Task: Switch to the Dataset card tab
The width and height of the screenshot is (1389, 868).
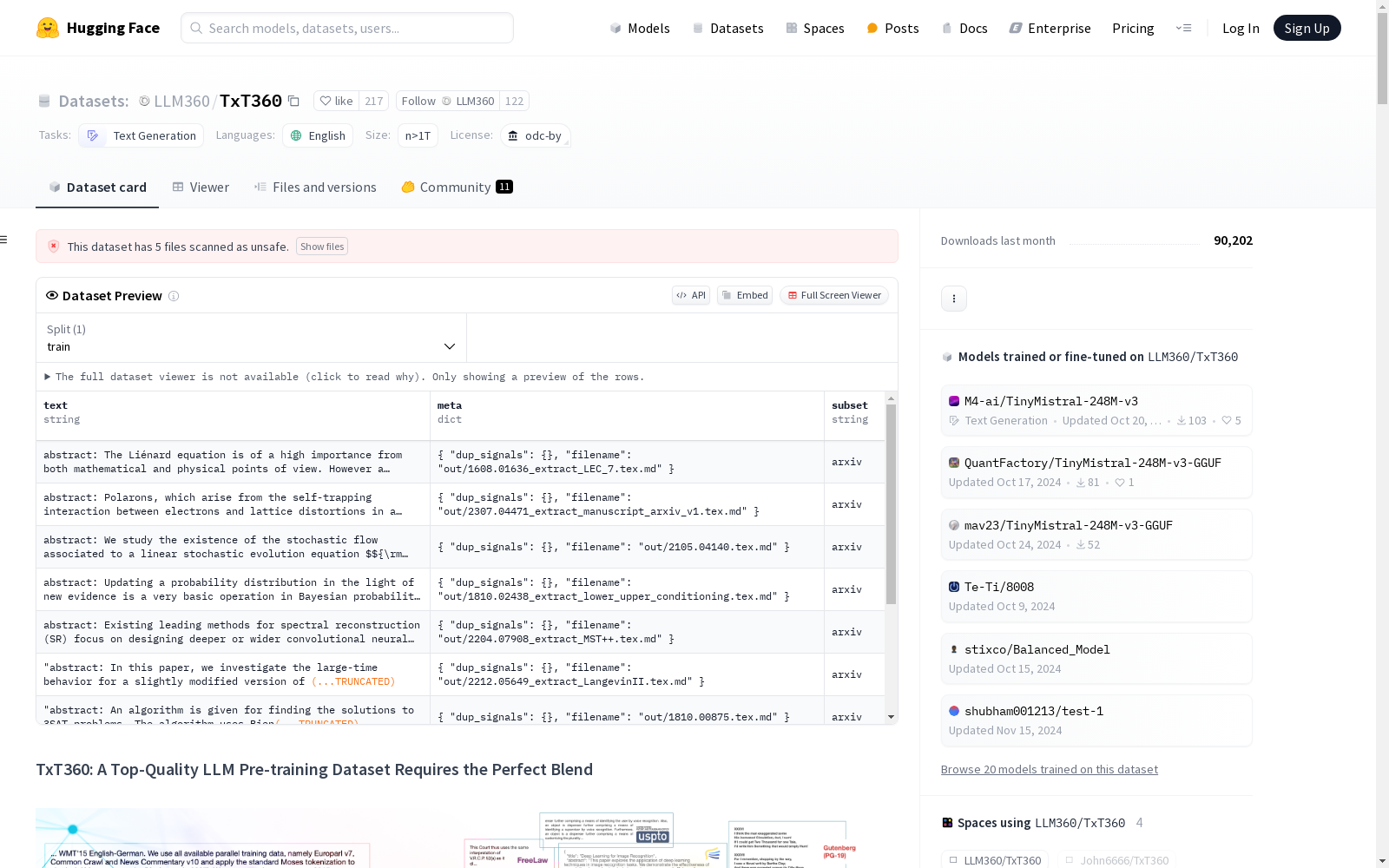Action: pyautogui.click(x=97, y=187)
